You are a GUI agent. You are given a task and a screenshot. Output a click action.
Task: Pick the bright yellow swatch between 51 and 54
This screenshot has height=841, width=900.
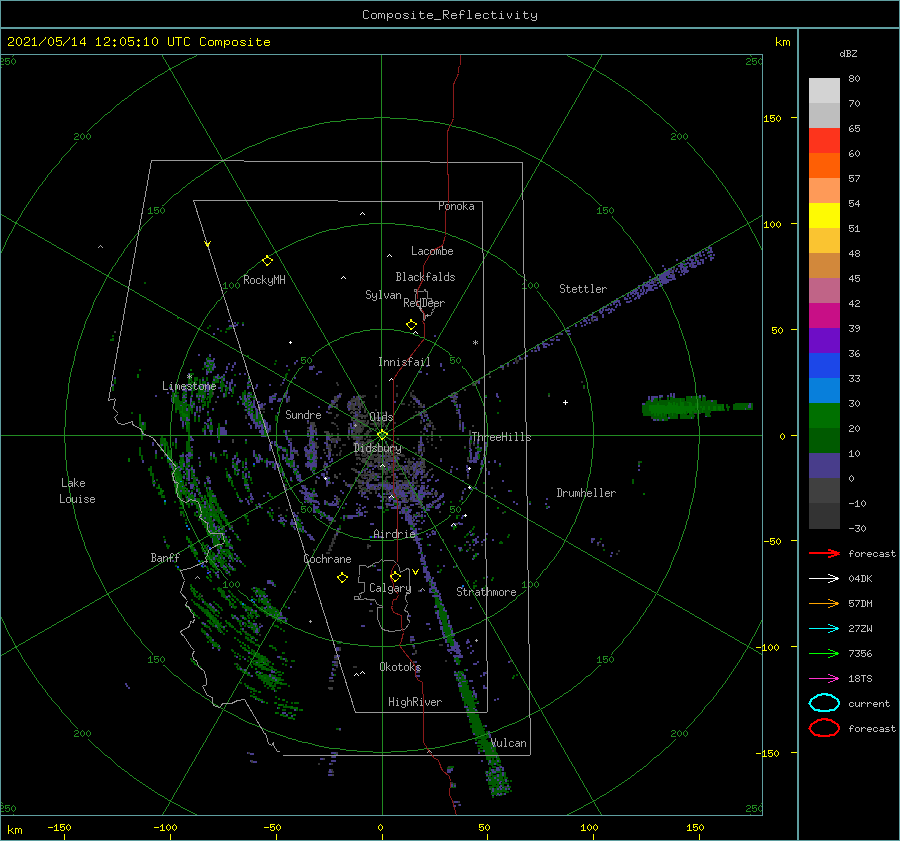tap(824, 216)
